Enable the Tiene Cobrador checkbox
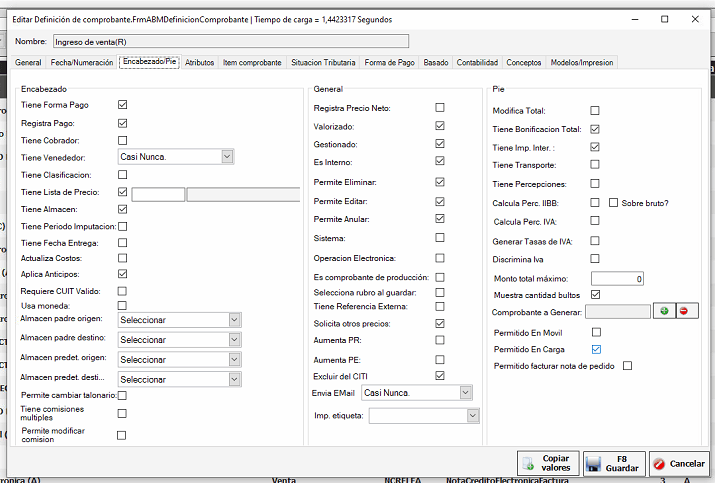This screenshot has width=715, height=483. pos(123,140)
